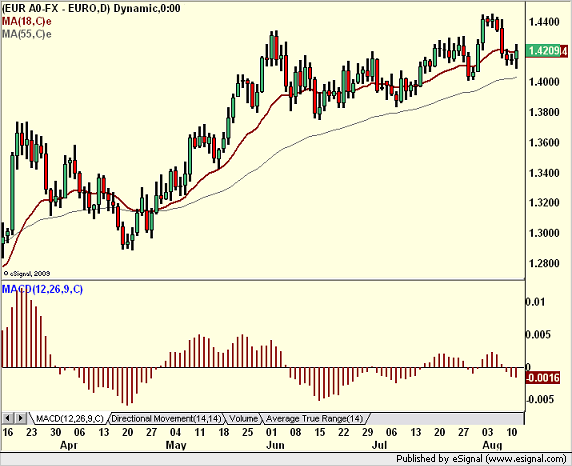Click the eSignal 2009 copyright mark

26,273
